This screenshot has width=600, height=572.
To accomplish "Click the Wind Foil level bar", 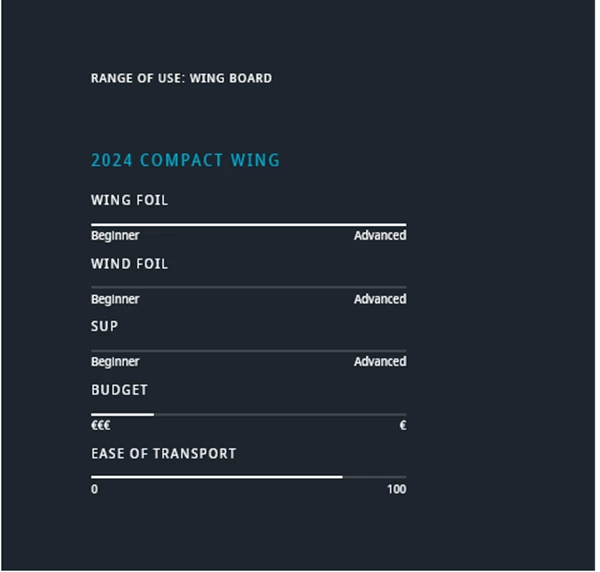I will tap(248, 287).
